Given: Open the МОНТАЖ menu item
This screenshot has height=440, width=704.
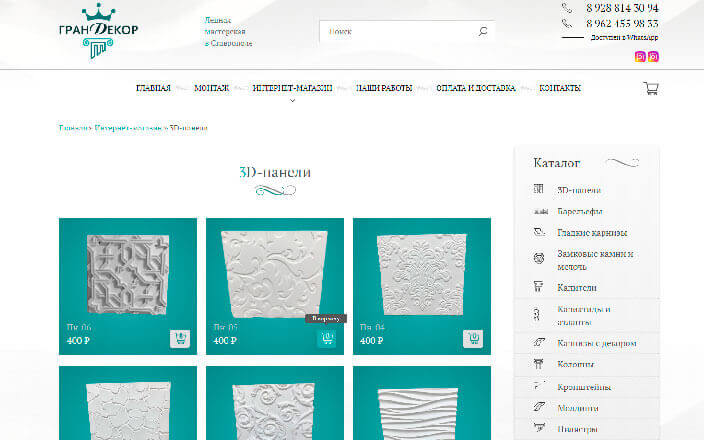Looking at the screenshot, I should (x=211, y=88).
